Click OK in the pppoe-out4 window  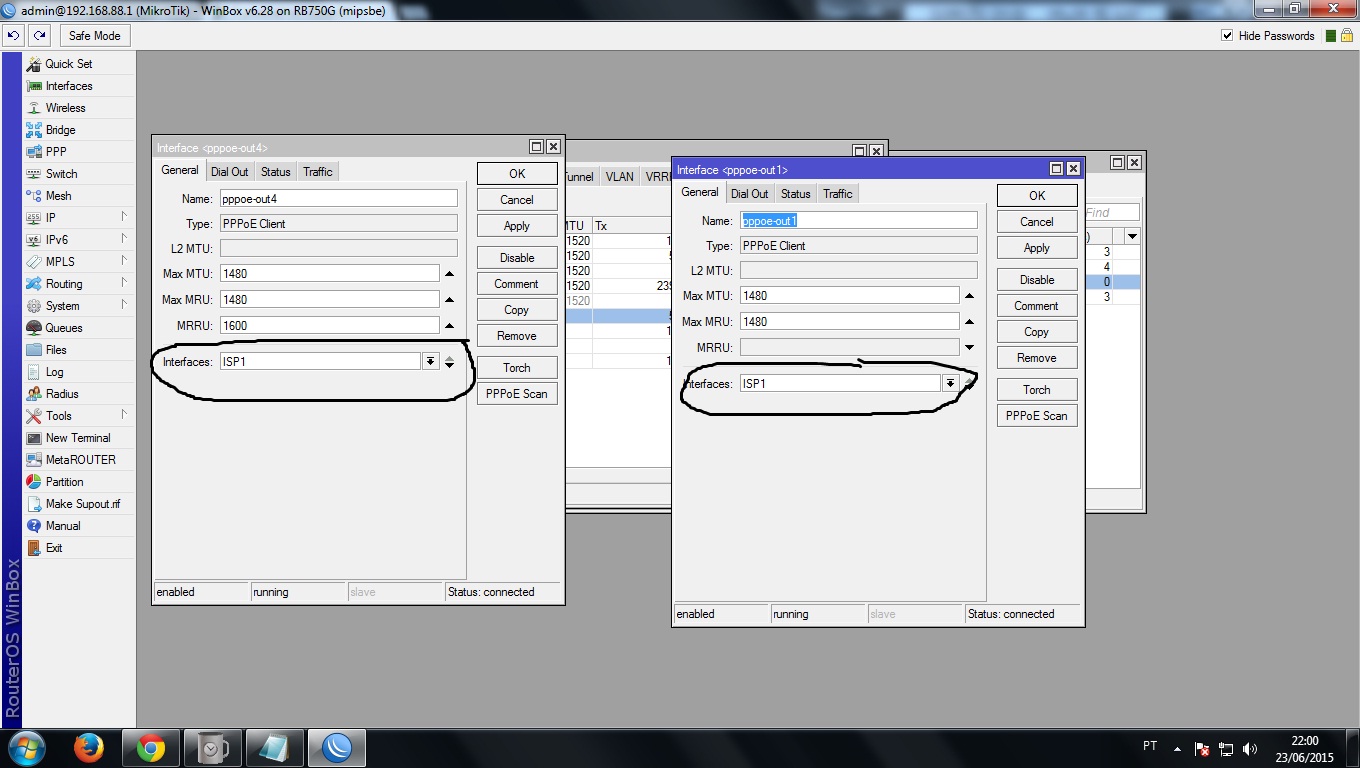517,174
